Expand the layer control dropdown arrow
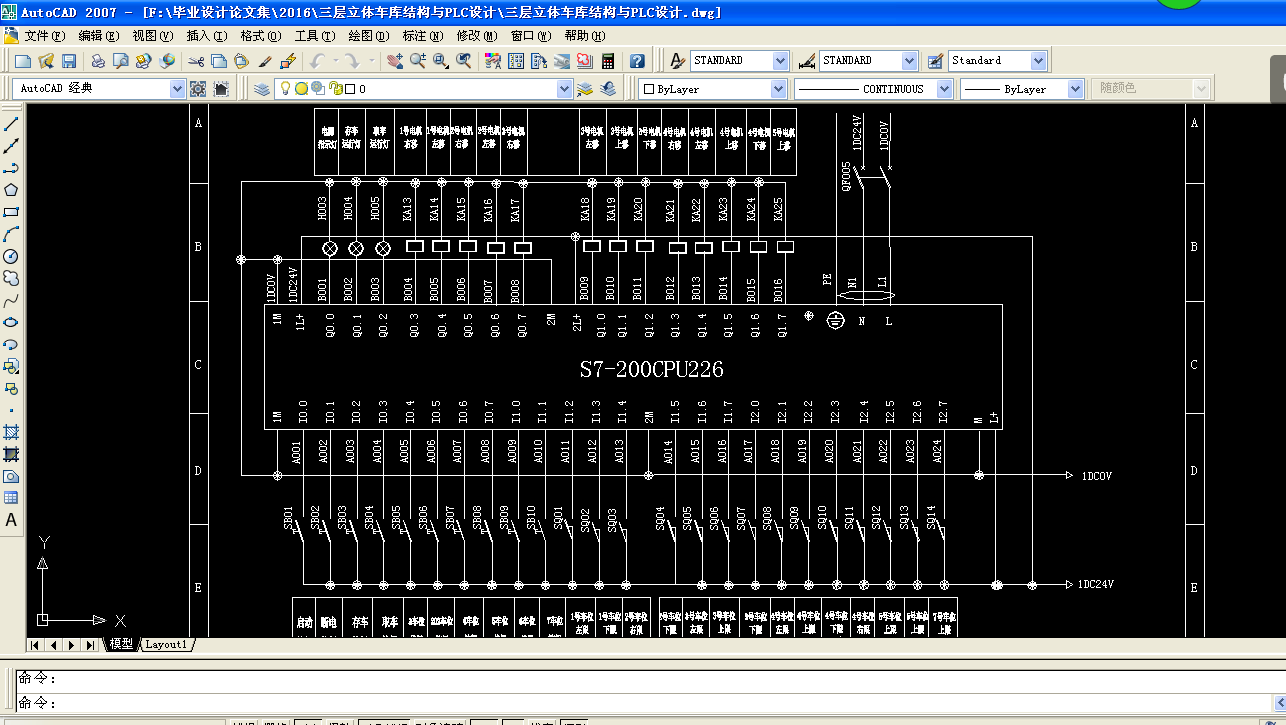The width and height of the screenshot is (1286, 725). (x=564, y=89)
